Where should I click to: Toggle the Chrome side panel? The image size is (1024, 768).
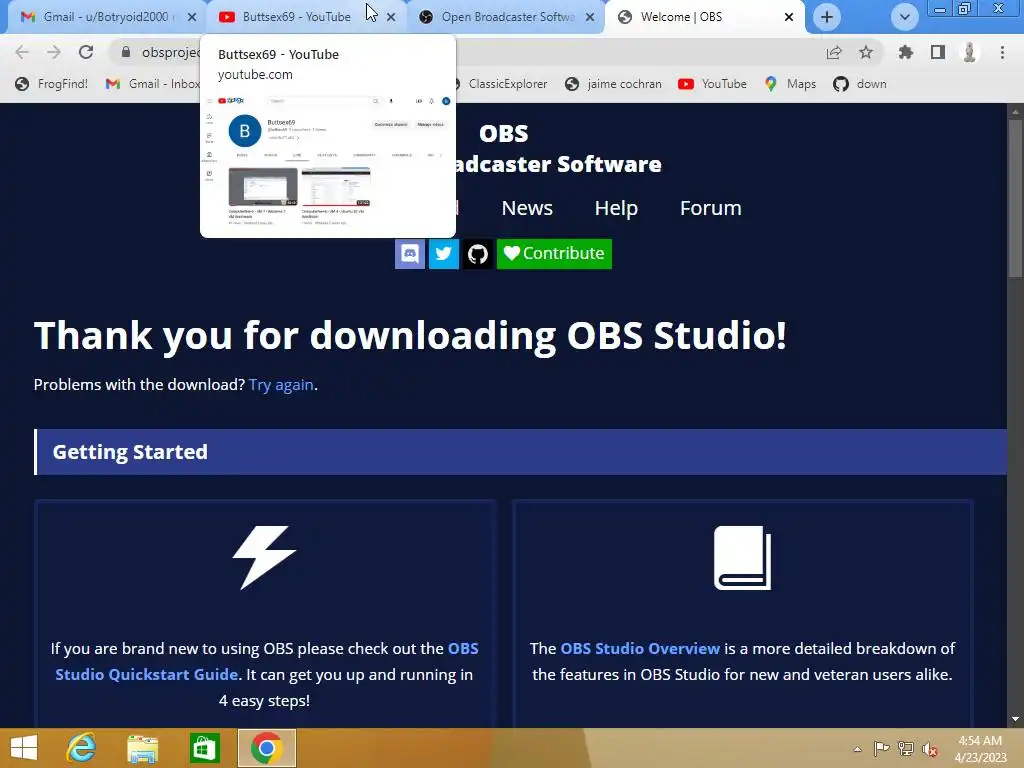938,52
